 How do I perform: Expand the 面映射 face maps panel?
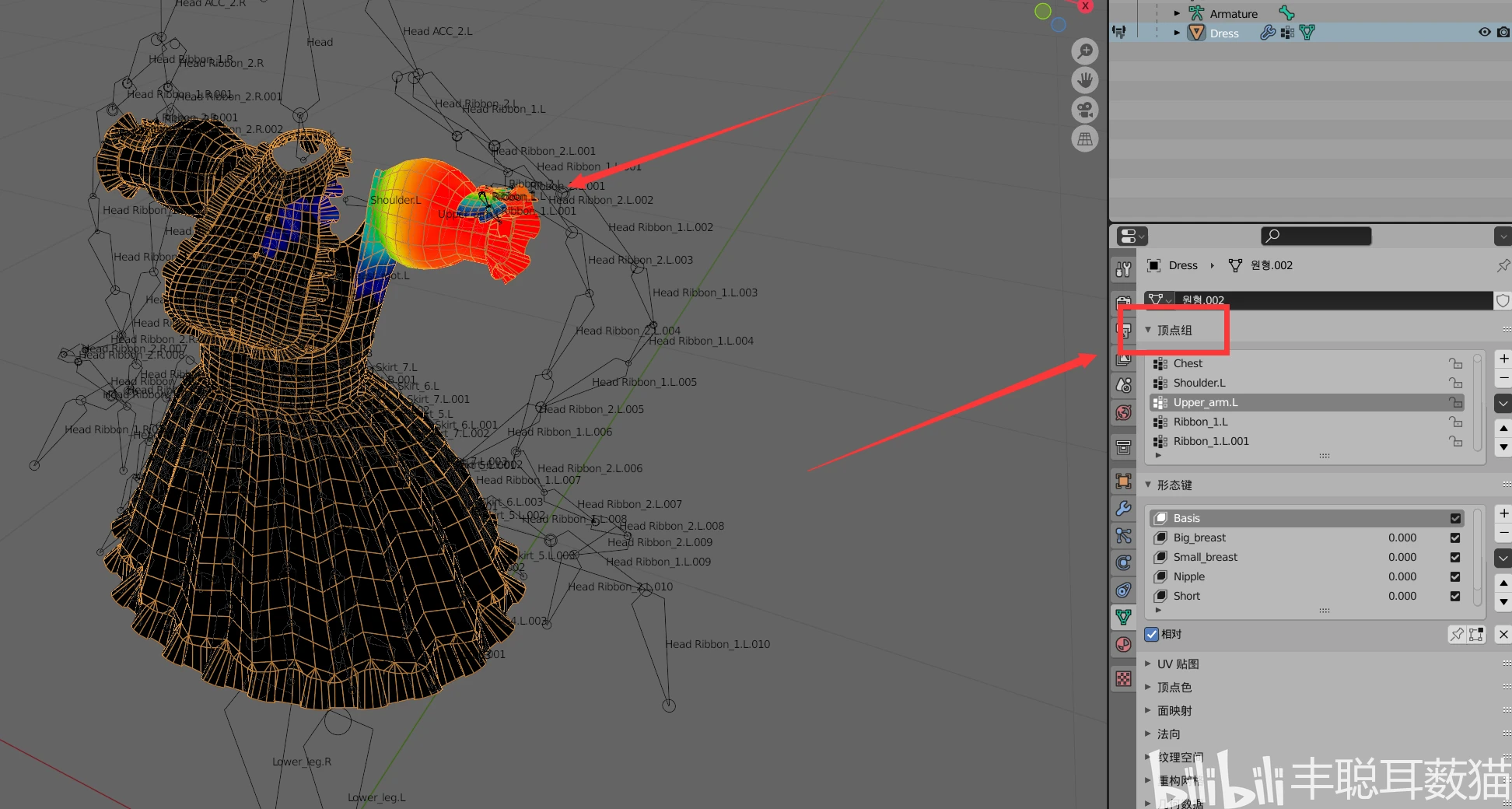1148,710
